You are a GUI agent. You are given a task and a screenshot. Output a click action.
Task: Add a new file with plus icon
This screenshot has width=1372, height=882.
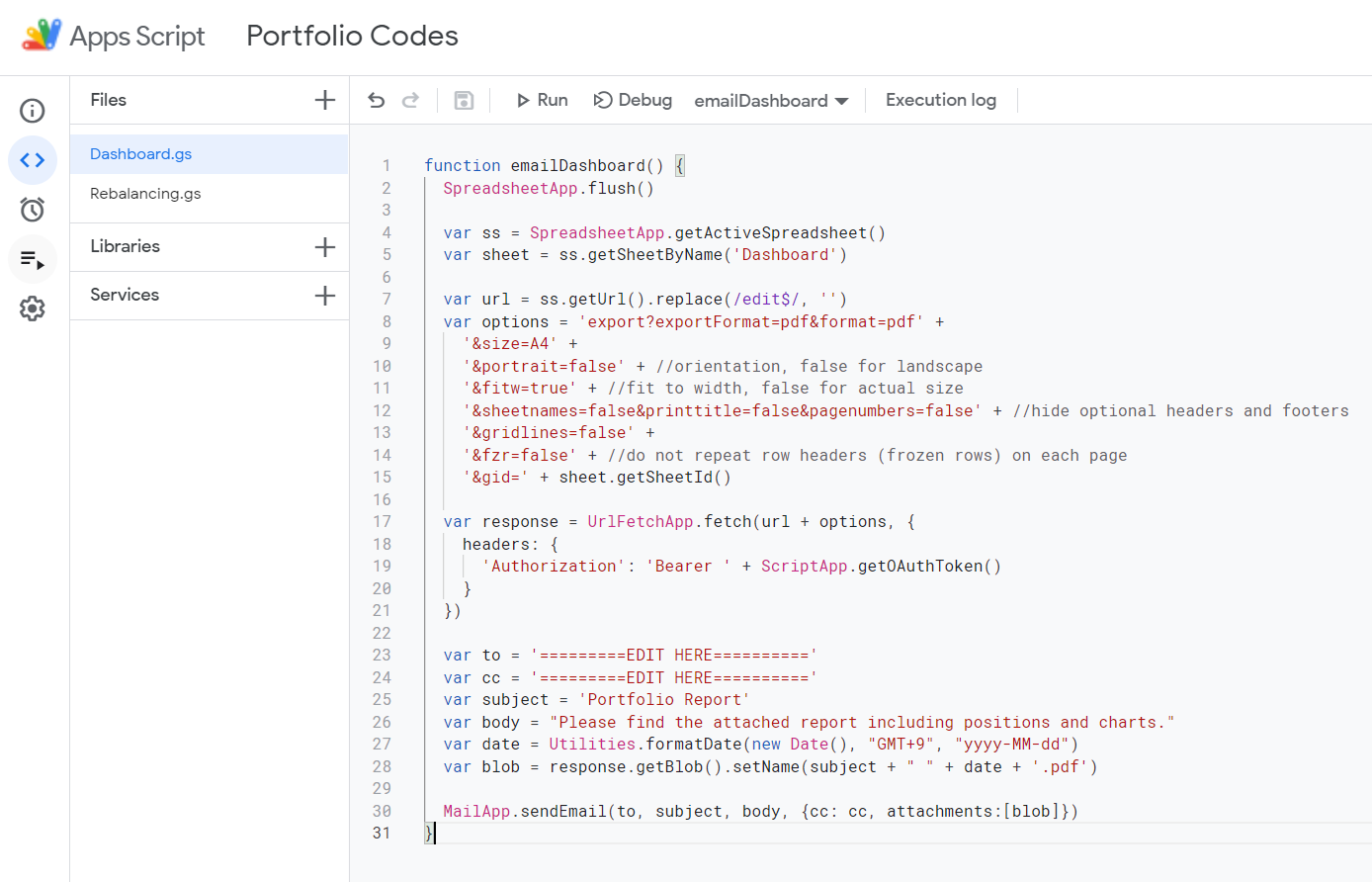coord(324,100)
